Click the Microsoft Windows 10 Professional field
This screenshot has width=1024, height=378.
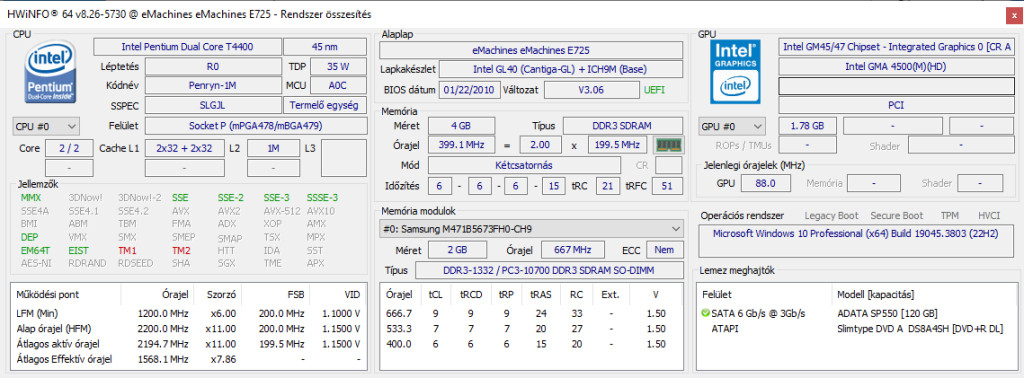(857, 241)
